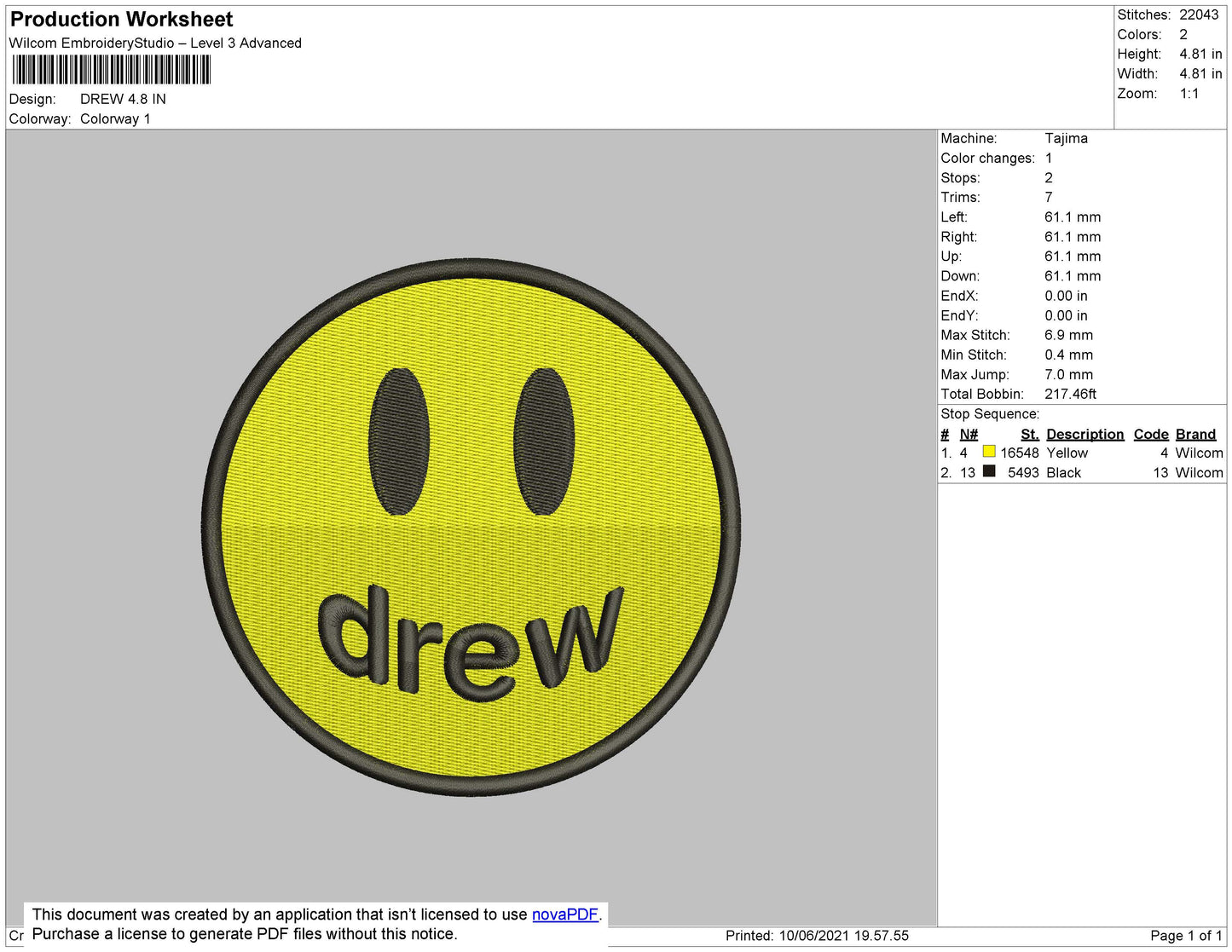Click the 'Brand' column header
The image size is (1232, 952).
[x=1195, y=434]
